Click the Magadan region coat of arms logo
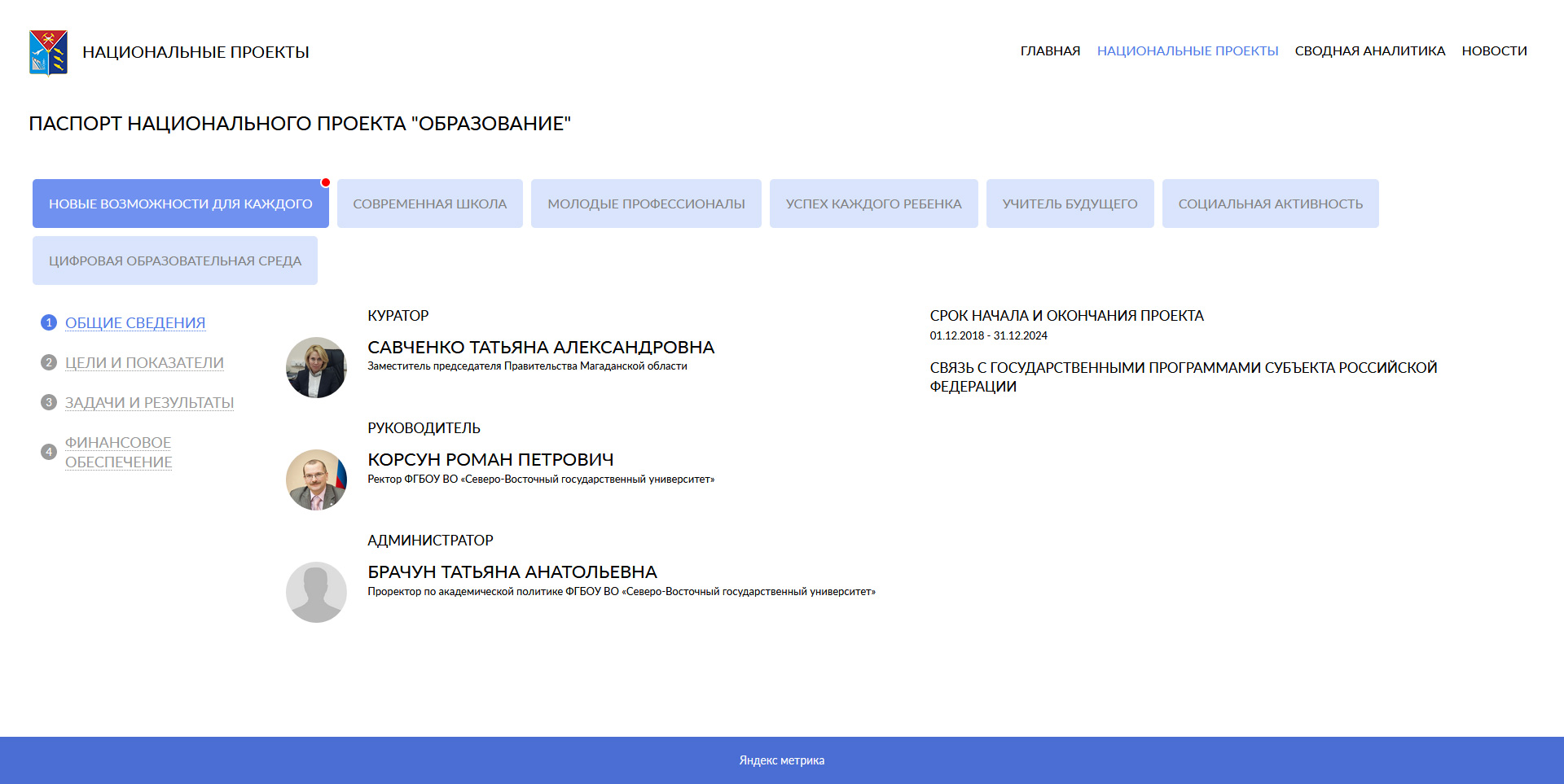Image resolution: width=1564 pixels, height=784 pixels. (48, 52)
